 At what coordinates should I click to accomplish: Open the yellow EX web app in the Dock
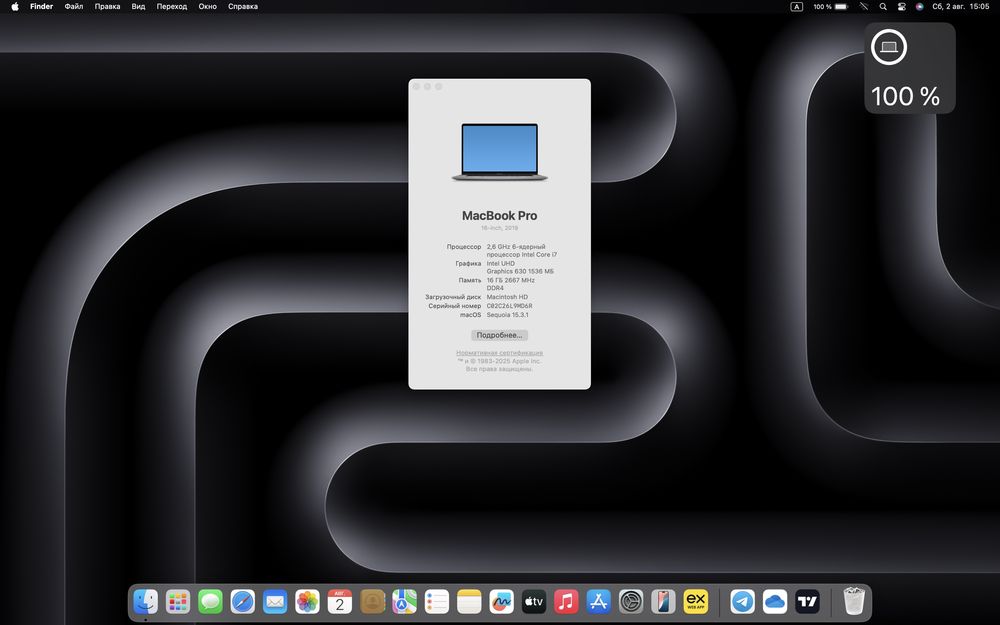point(696,601)
